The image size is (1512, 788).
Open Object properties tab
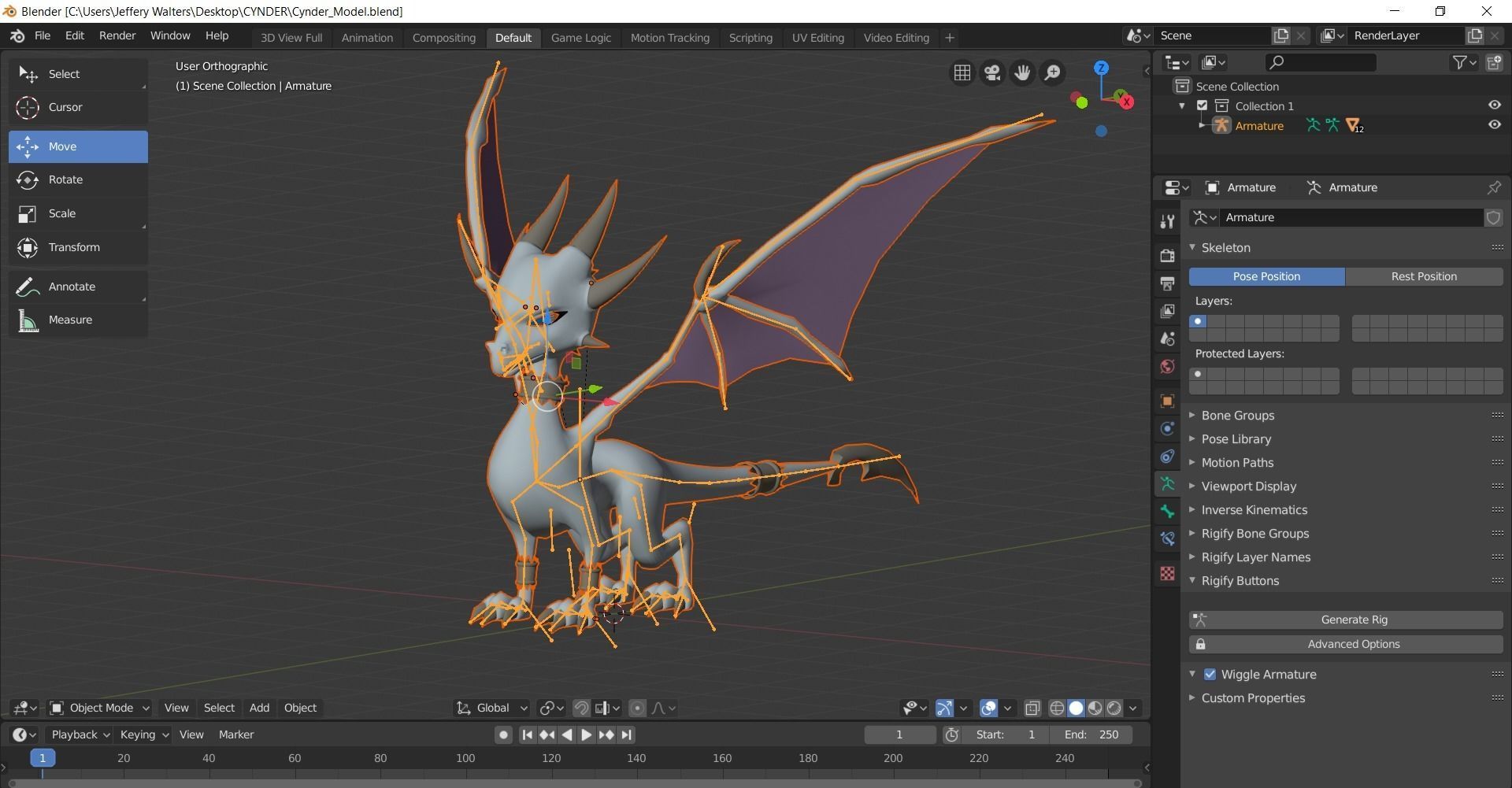[x=1167, y=401]
